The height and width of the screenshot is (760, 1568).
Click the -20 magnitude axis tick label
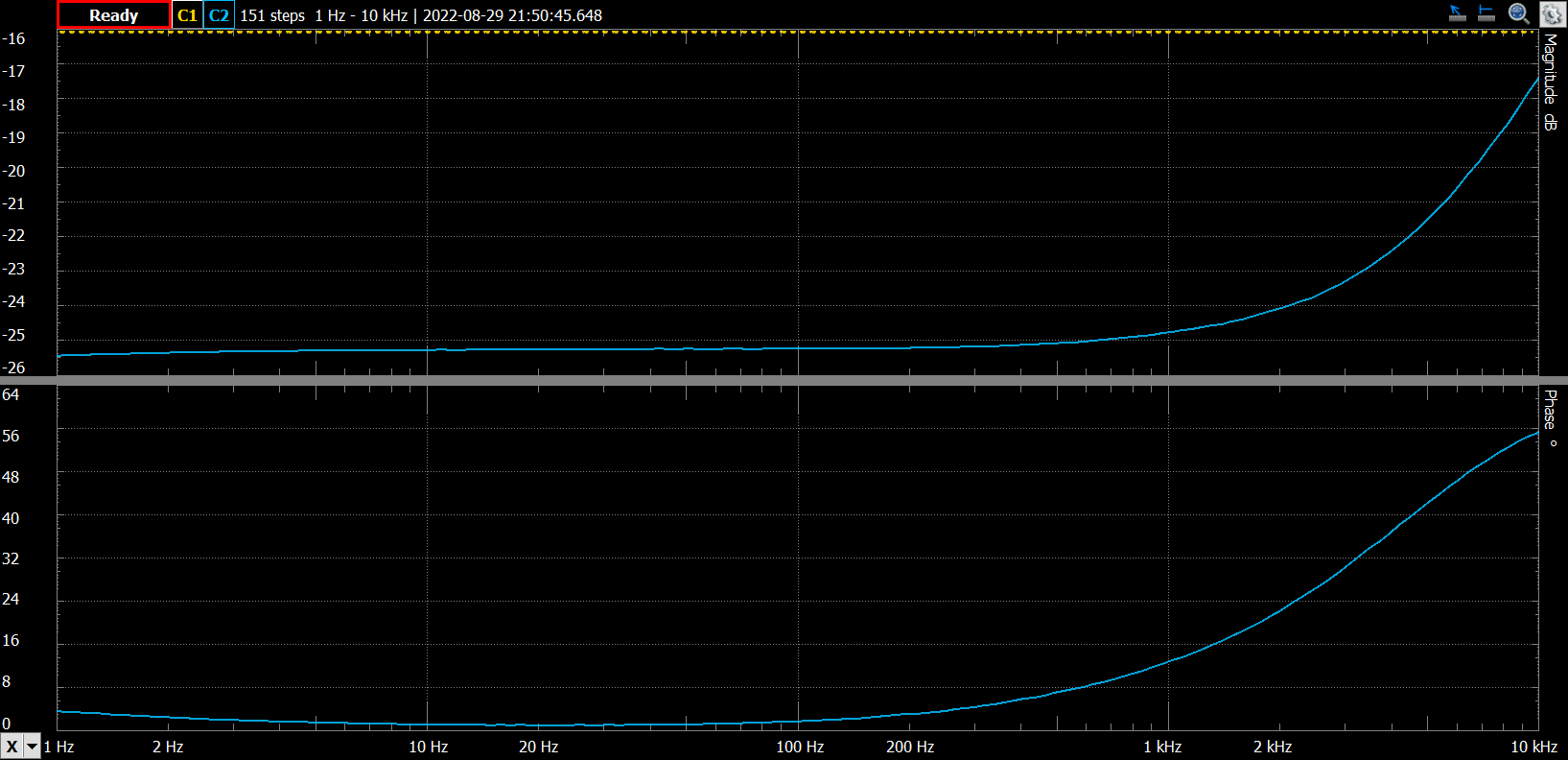pos(13,171)
